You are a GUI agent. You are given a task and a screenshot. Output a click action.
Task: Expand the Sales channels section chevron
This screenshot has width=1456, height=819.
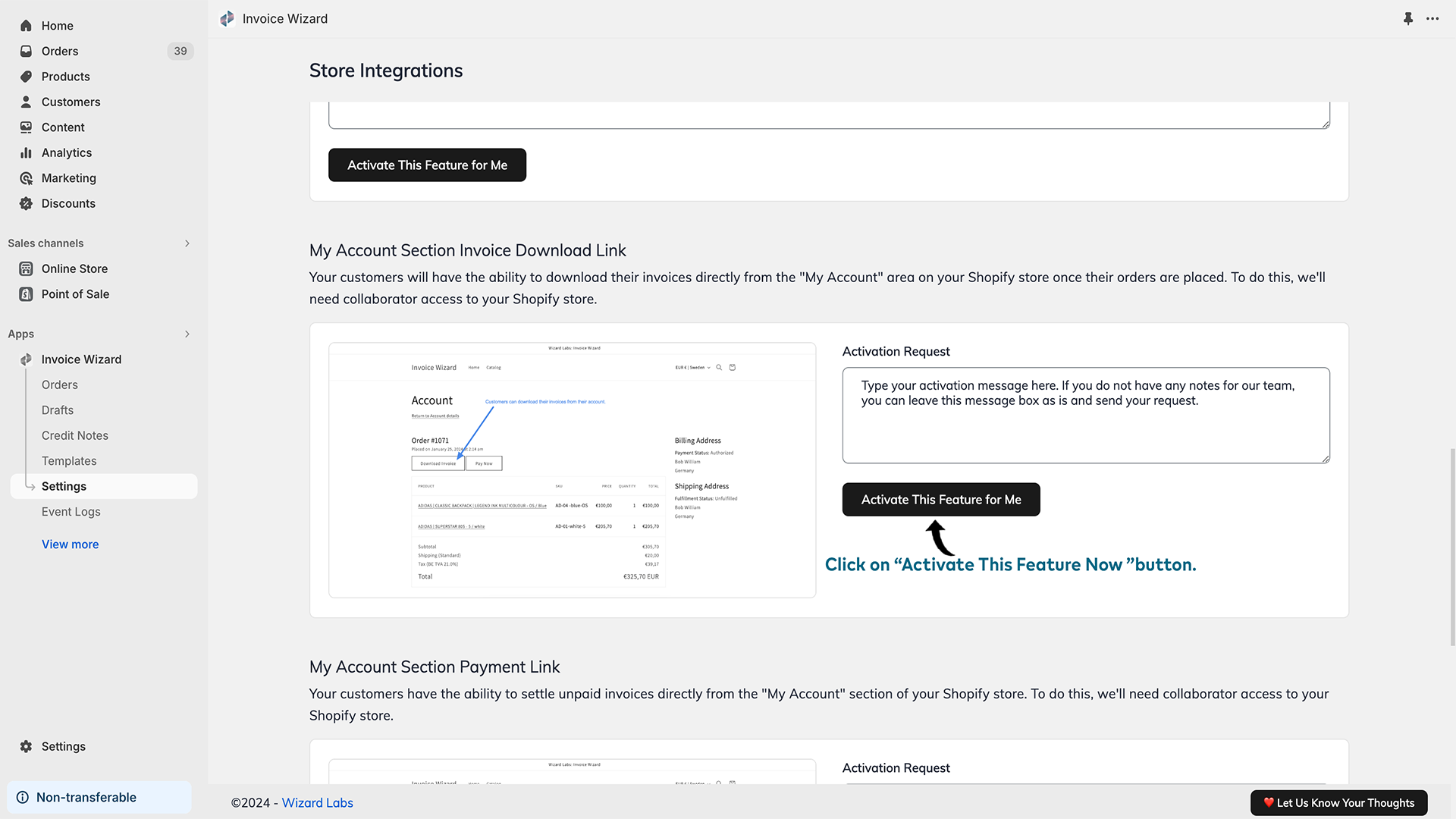tap(187, 243)
